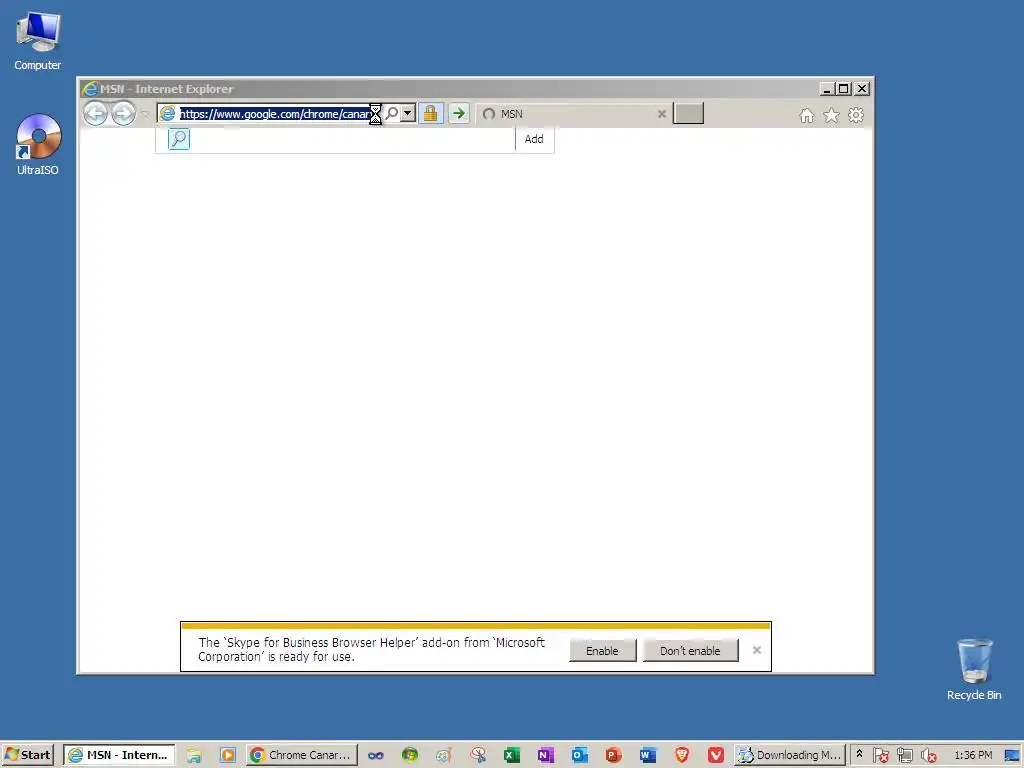Viewport: 1024px width, 768px height.
Task: Click the Show Desktop icon at taskbar end
Action: coord(1012,756)
